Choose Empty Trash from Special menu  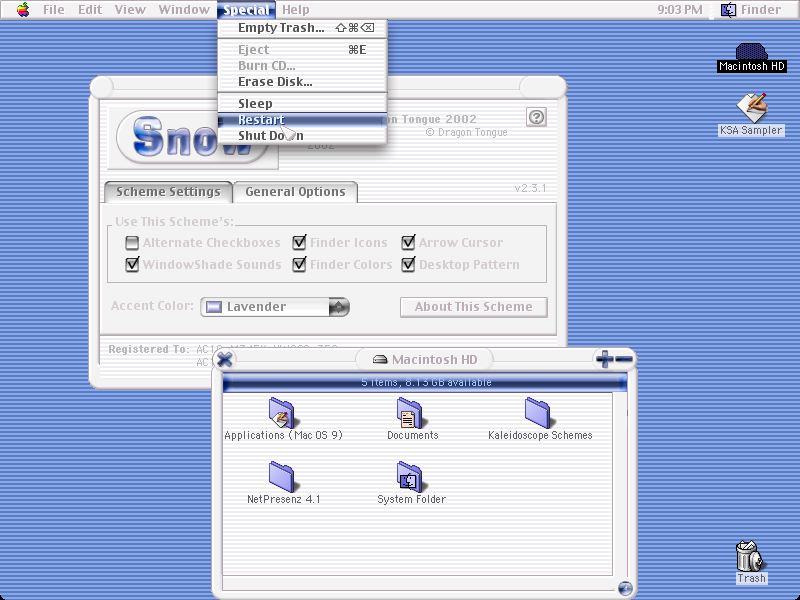pyautogui.click(x=303, y=28)
